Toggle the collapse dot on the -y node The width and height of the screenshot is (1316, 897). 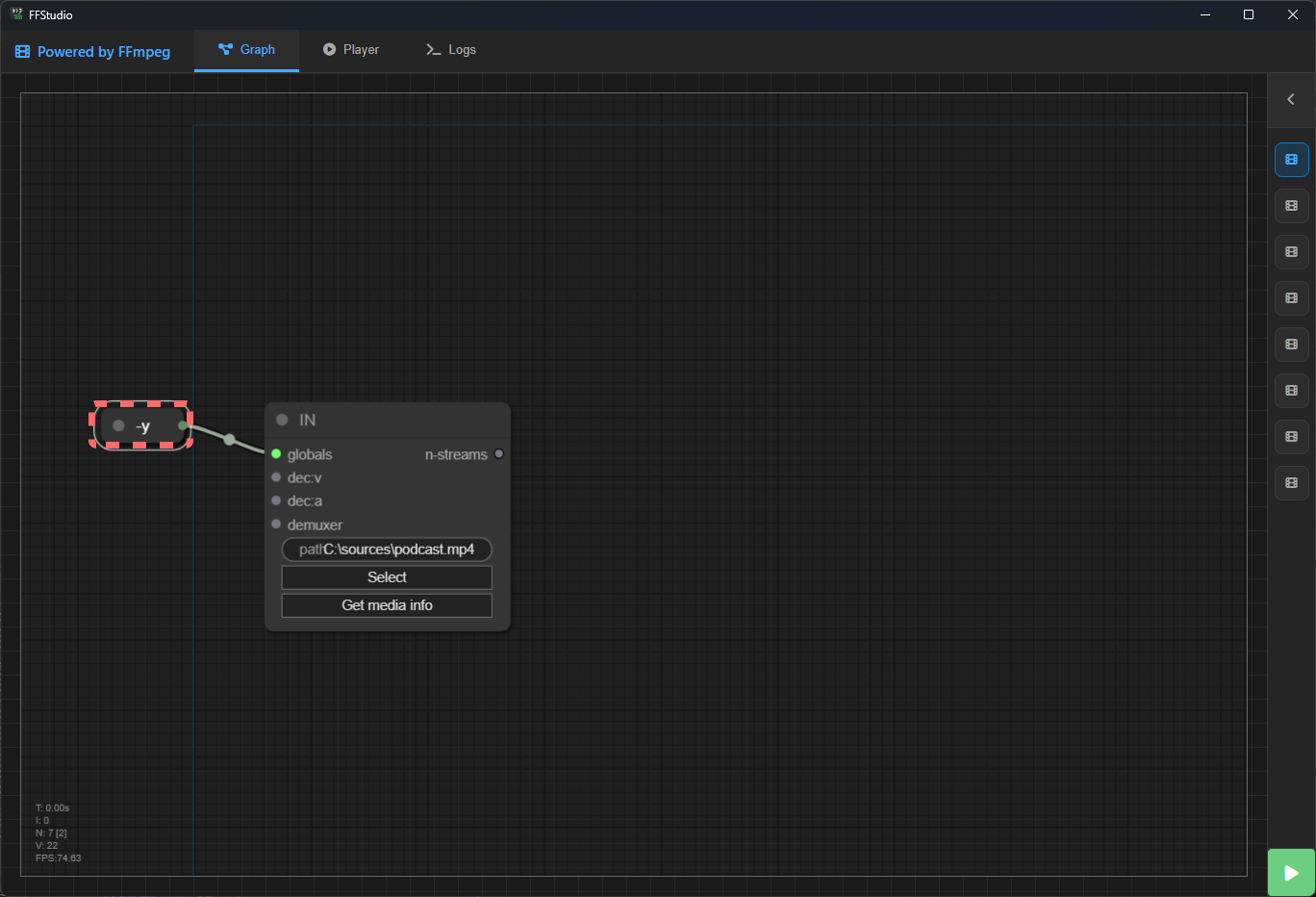[118, 425]
